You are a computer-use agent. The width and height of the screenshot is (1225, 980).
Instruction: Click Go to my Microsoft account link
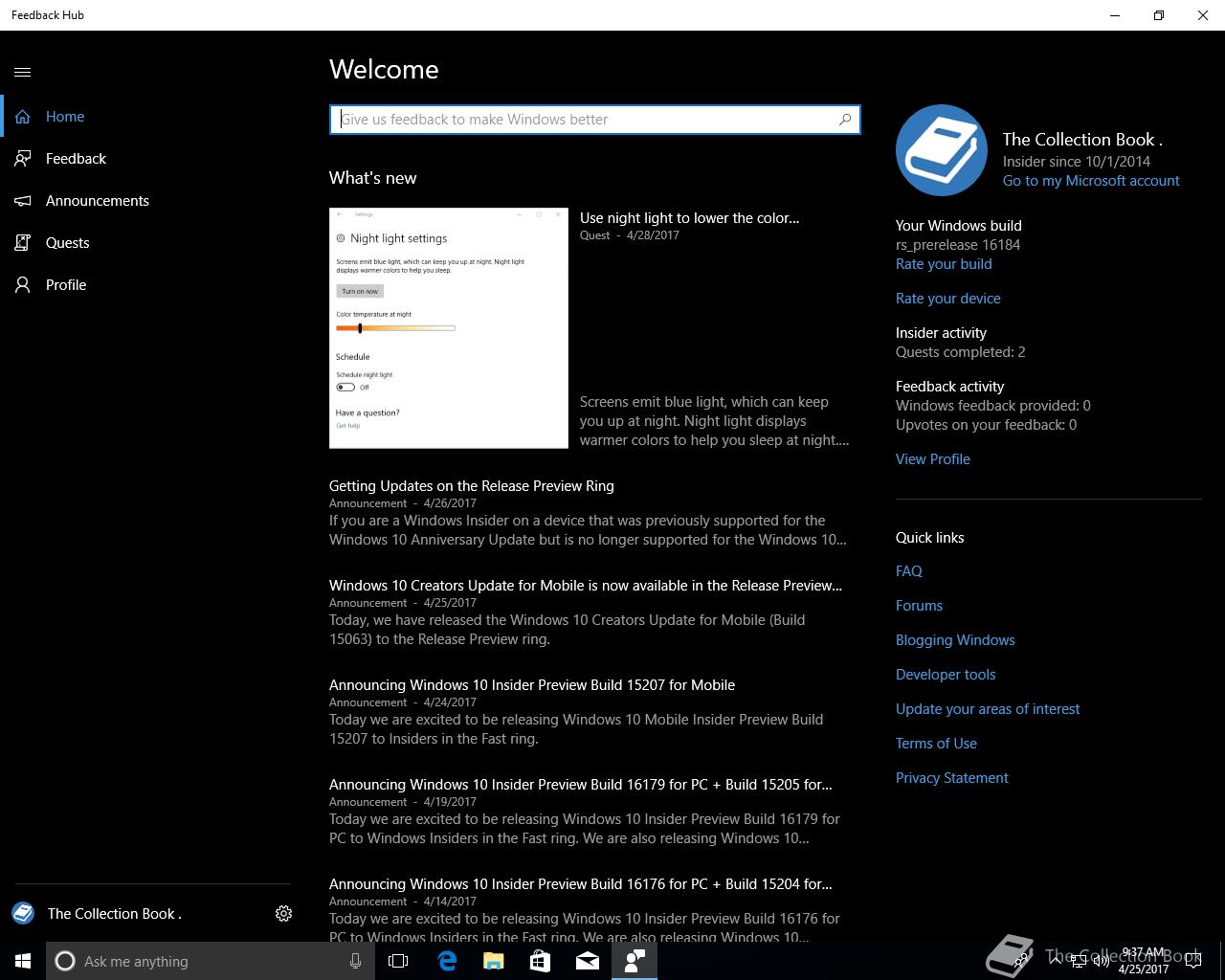pos(1091,181)
